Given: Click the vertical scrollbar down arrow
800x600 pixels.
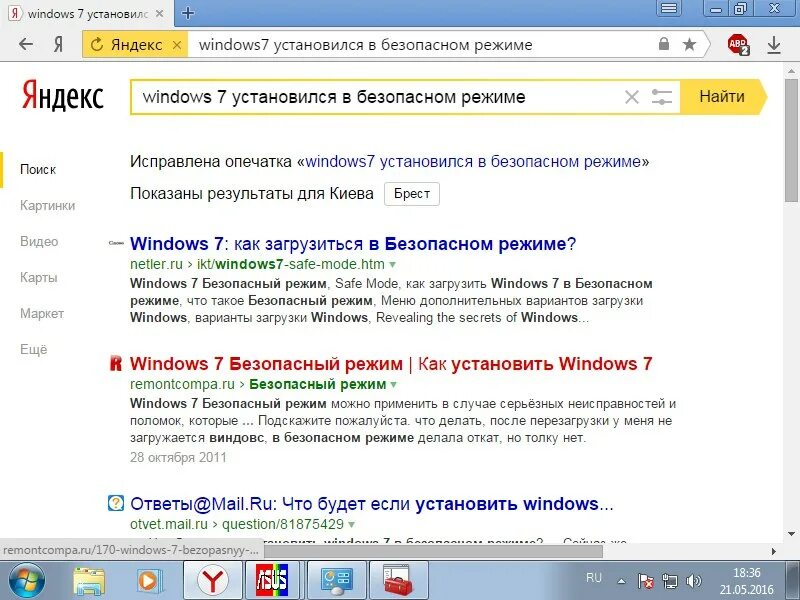Looking at the screenshot, I should (791, 534).
